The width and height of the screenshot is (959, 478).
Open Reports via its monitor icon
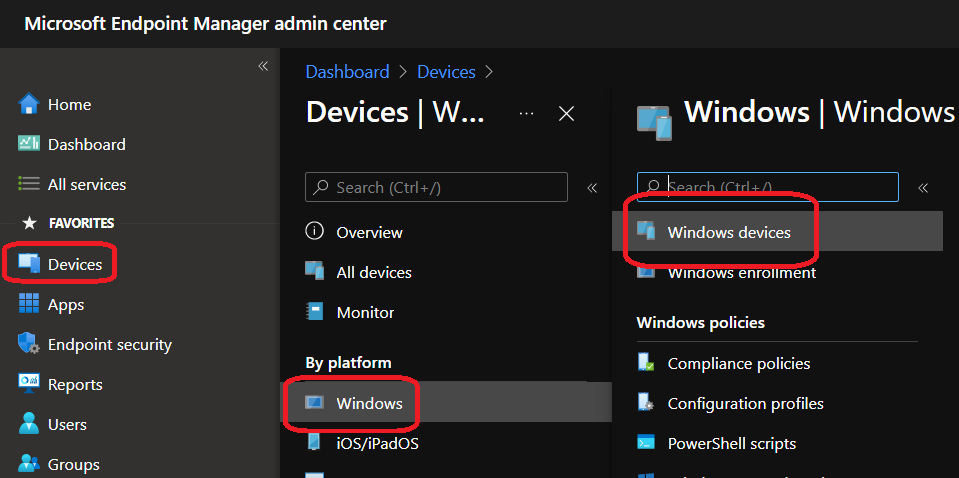click(x=29, y=384)
